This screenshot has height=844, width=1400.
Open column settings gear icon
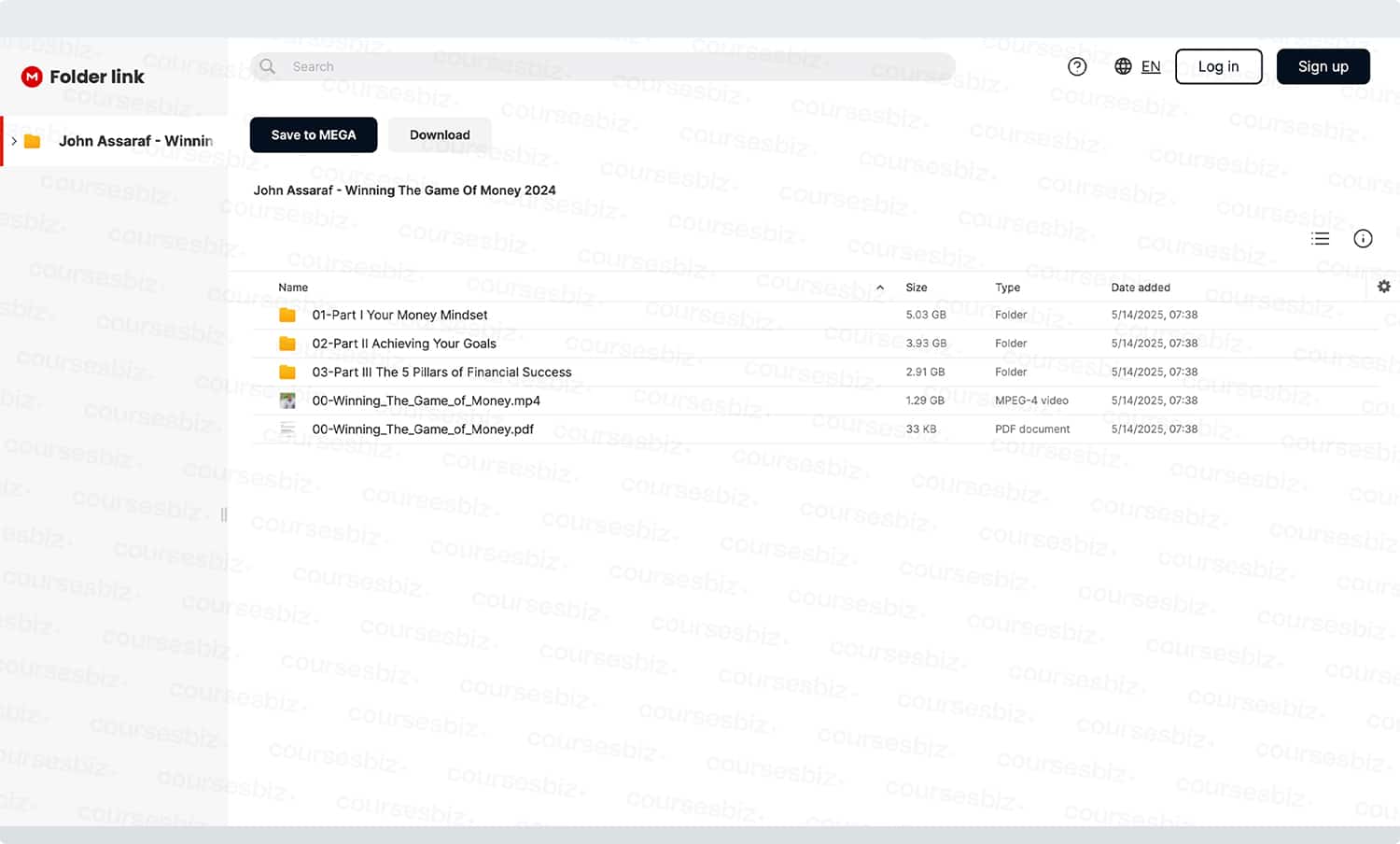tap(1384, 287)
